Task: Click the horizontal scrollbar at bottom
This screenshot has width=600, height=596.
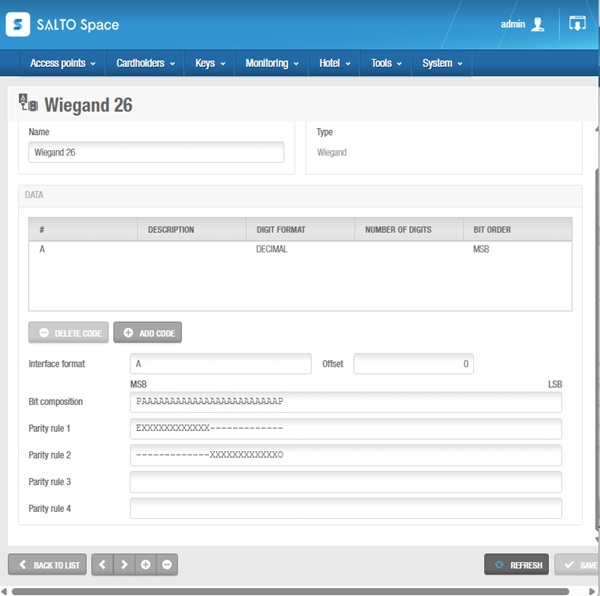Action: (x=291, y=591)
